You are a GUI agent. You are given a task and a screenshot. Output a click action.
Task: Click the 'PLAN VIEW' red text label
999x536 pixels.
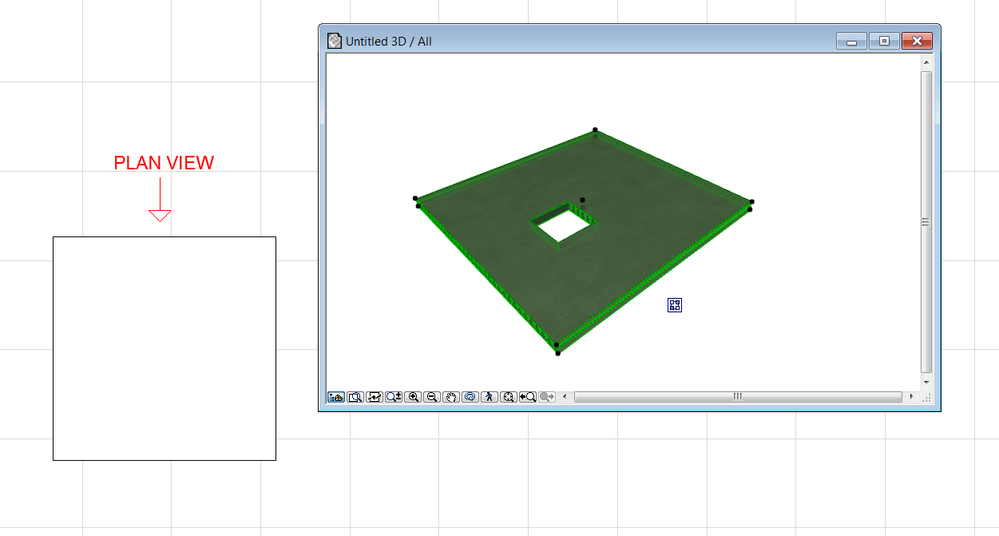coord(164,163)
